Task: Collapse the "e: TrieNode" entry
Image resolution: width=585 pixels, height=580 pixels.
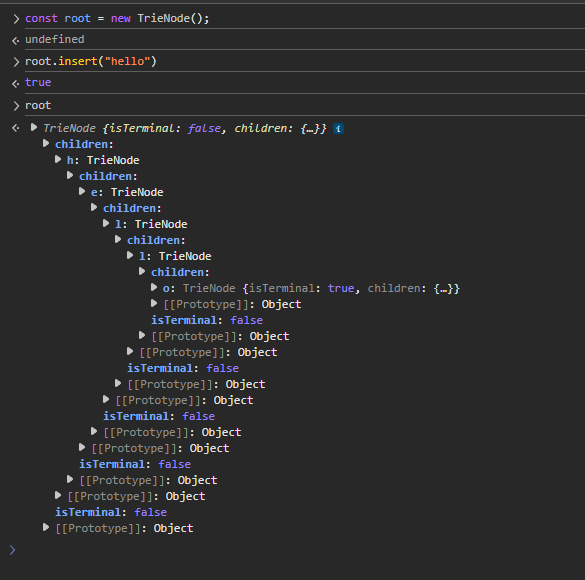Action: (x=82, y=192)
